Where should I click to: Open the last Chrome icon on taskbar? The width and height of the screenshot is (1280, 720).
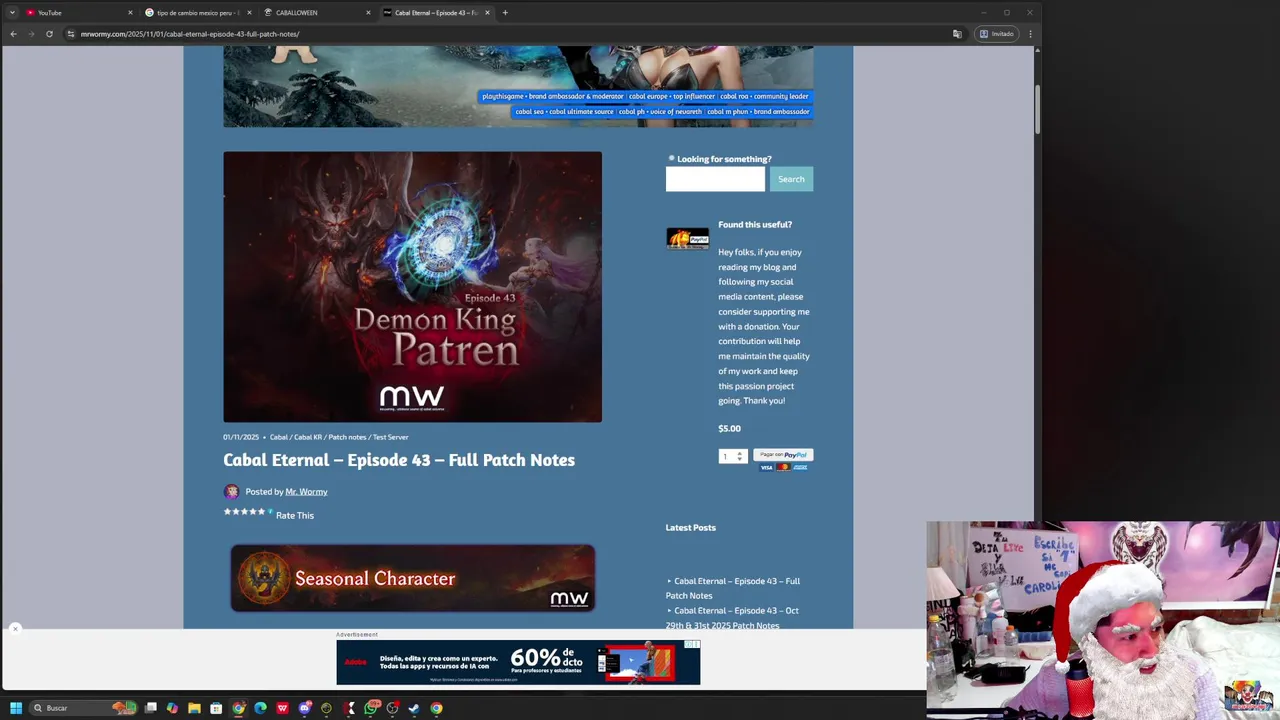point(436,708)
